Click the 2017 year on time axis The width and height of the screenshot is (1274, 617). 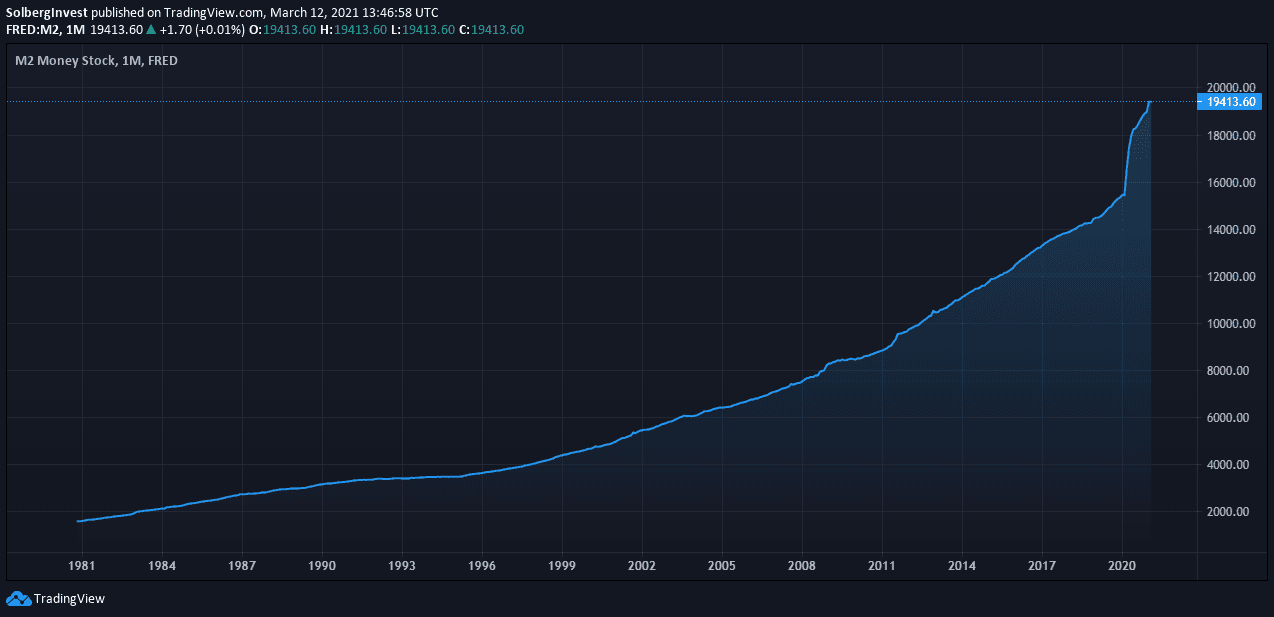point(1042,566)
